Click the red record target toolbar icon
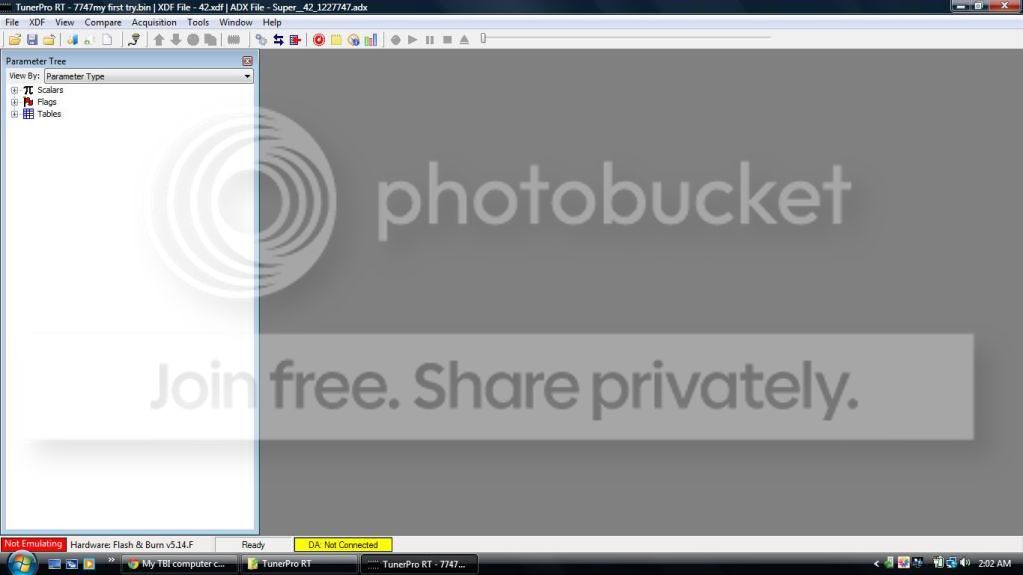This screenshot has width=1023, height=575. 318,40
